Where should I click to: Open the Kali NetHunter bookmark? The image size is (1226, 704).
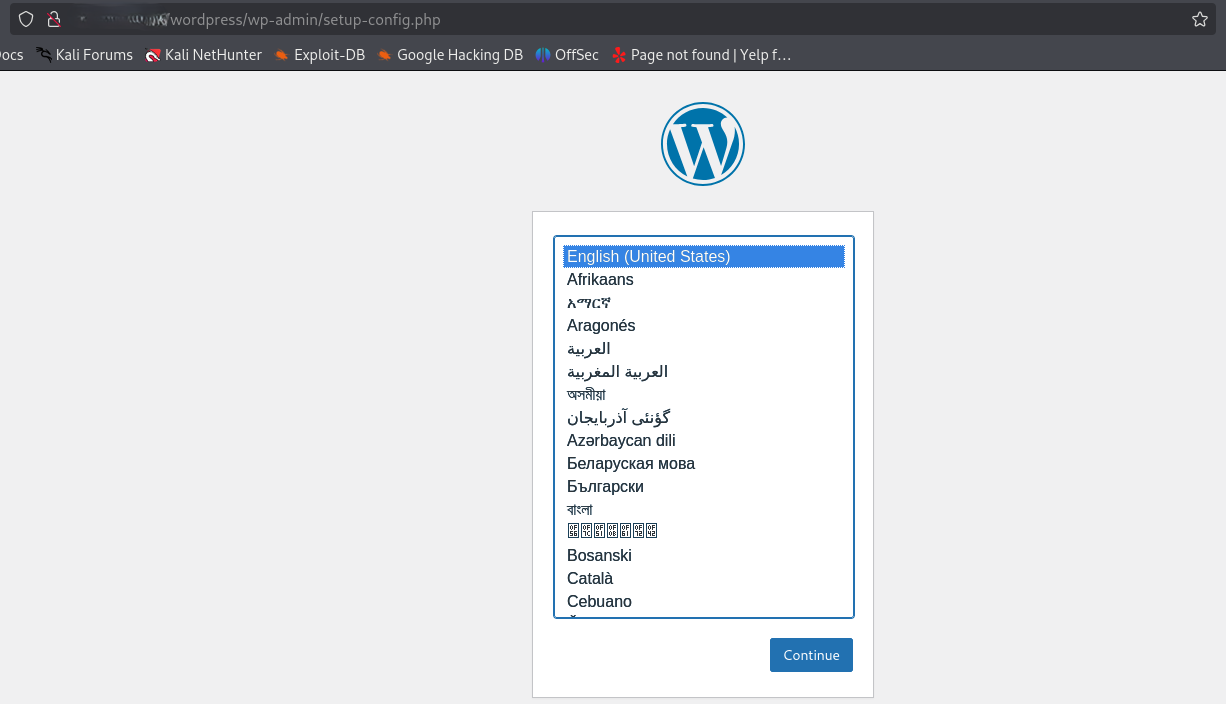203,55
